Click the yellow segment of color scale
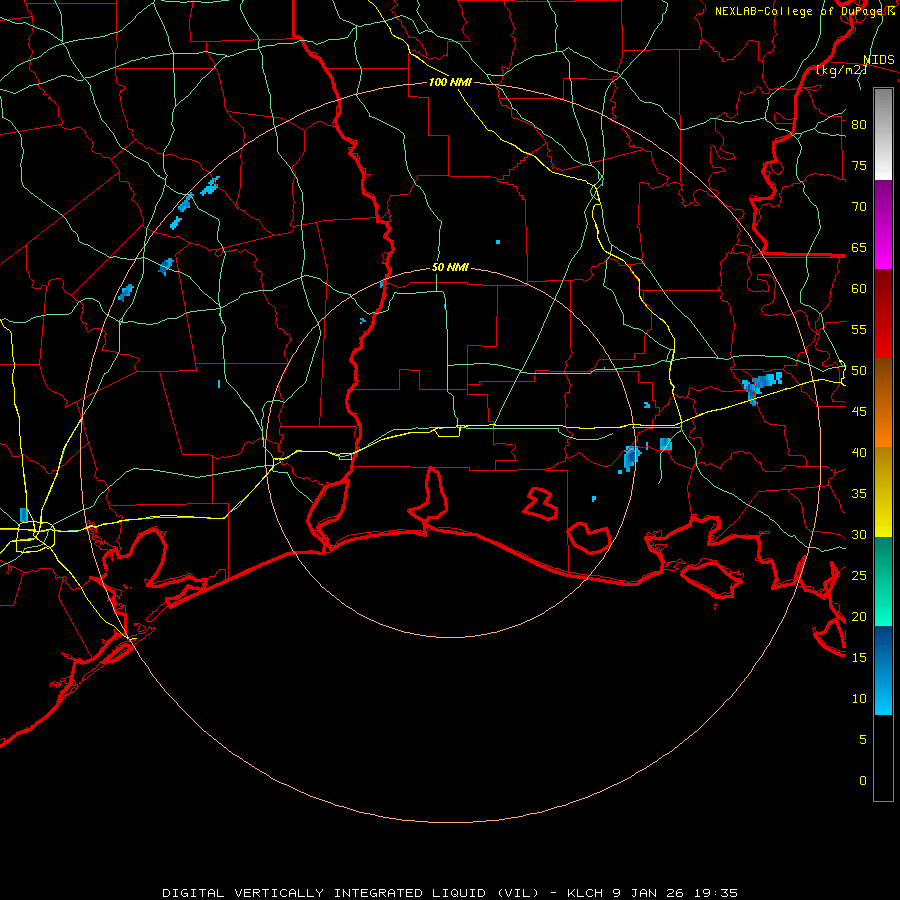Viewport: 900px width, 900px height. (x=883, y=492)
